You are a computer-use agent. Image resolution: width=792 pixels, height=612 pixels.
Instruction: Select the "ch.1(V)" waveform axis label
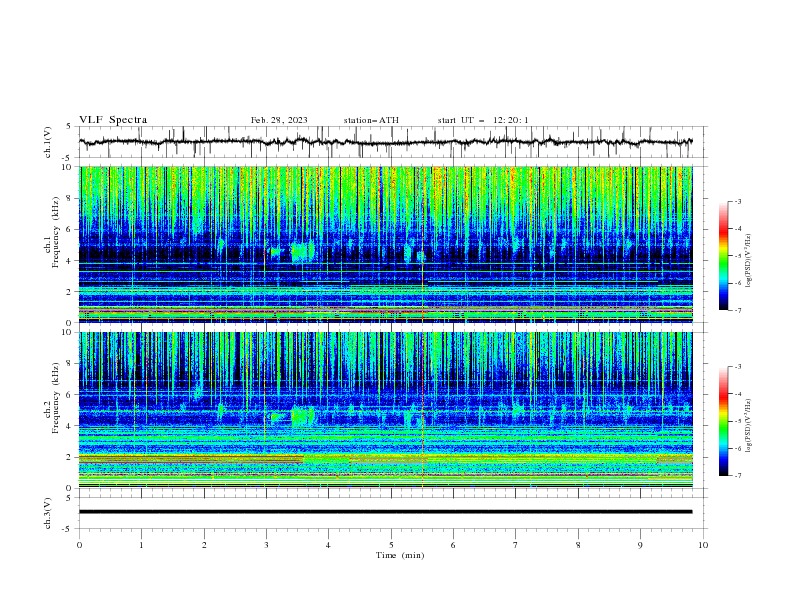click(x=48, y=142)
